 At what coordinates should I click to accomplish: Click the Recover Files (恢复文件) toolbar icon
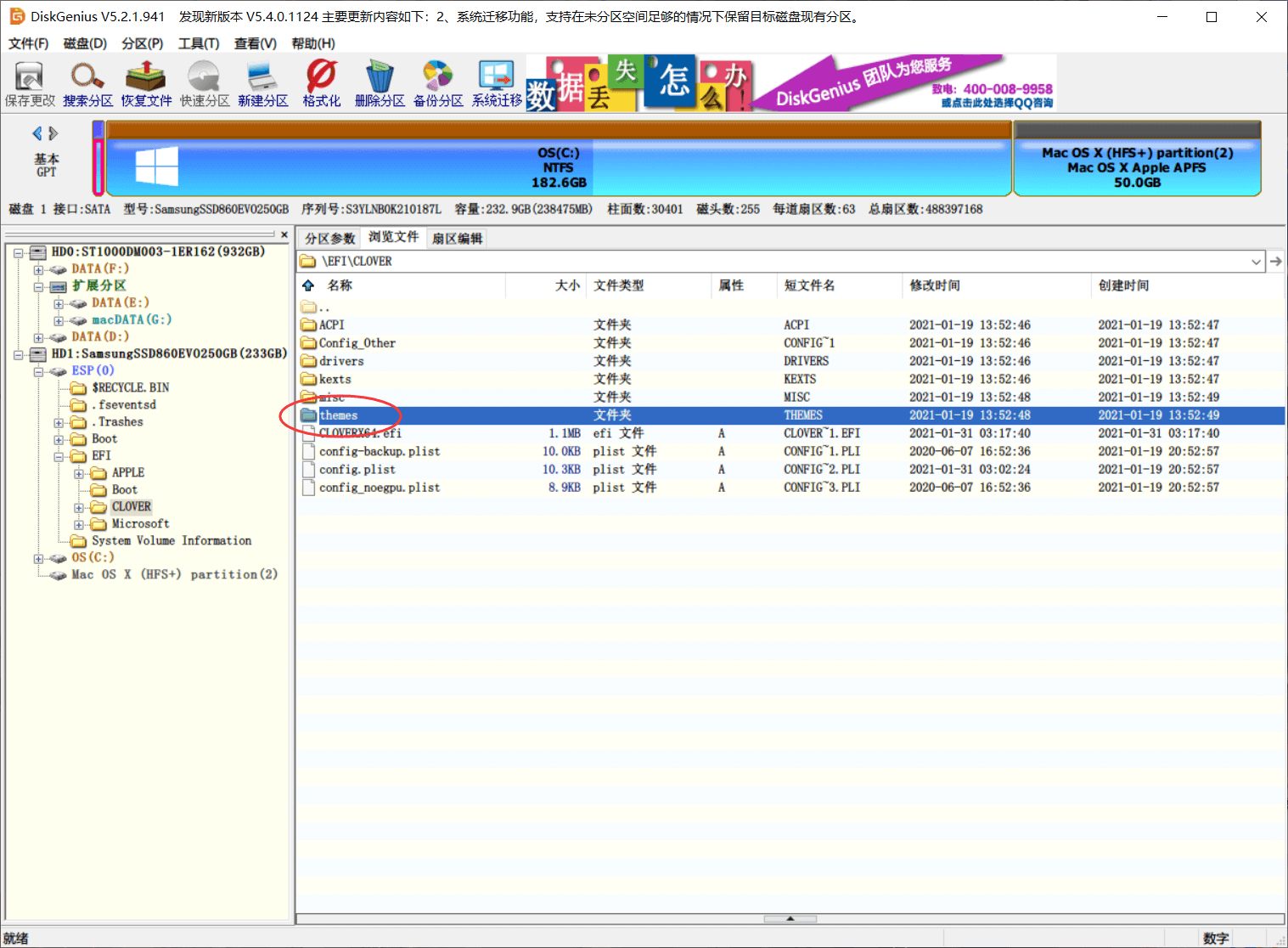pyautogui.click(x=146, y=84)
